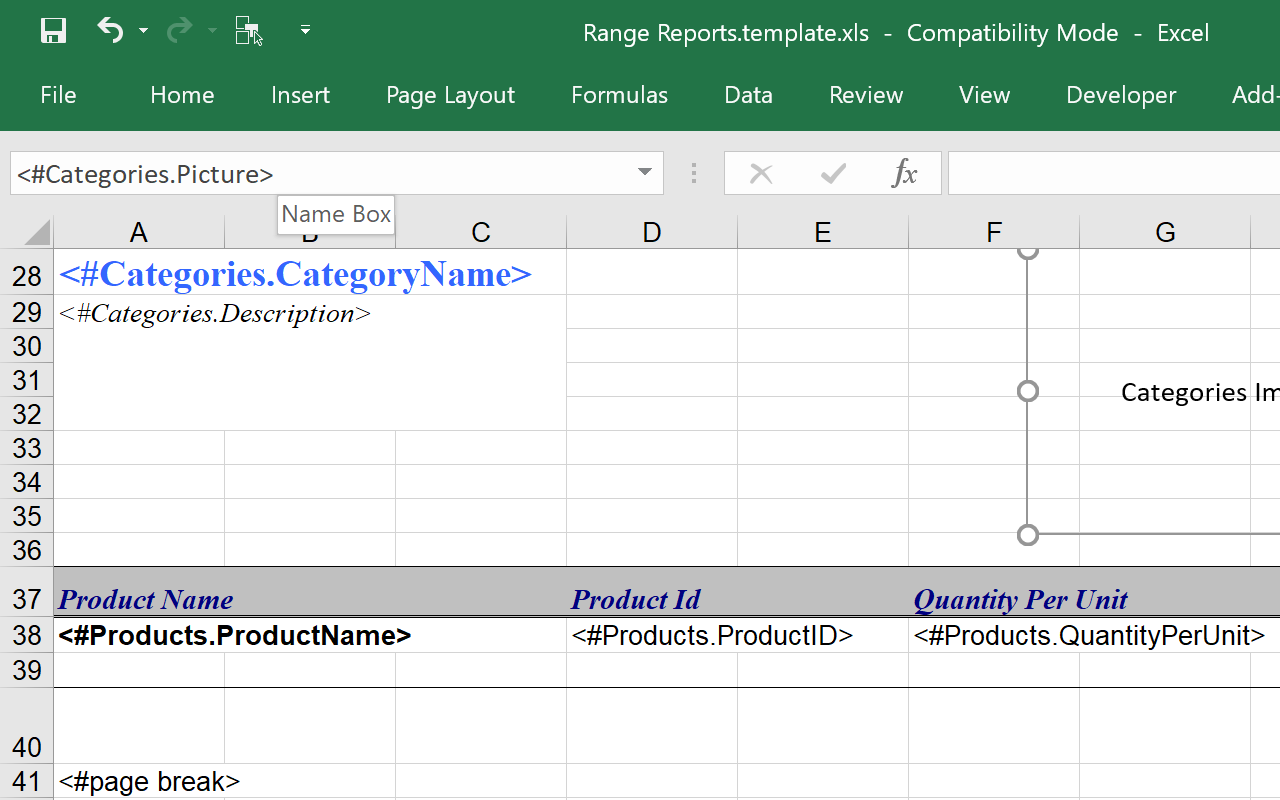Open the Undo history dropdown arrow
Screen dimensions: 1280x800
tap(143, 32)
